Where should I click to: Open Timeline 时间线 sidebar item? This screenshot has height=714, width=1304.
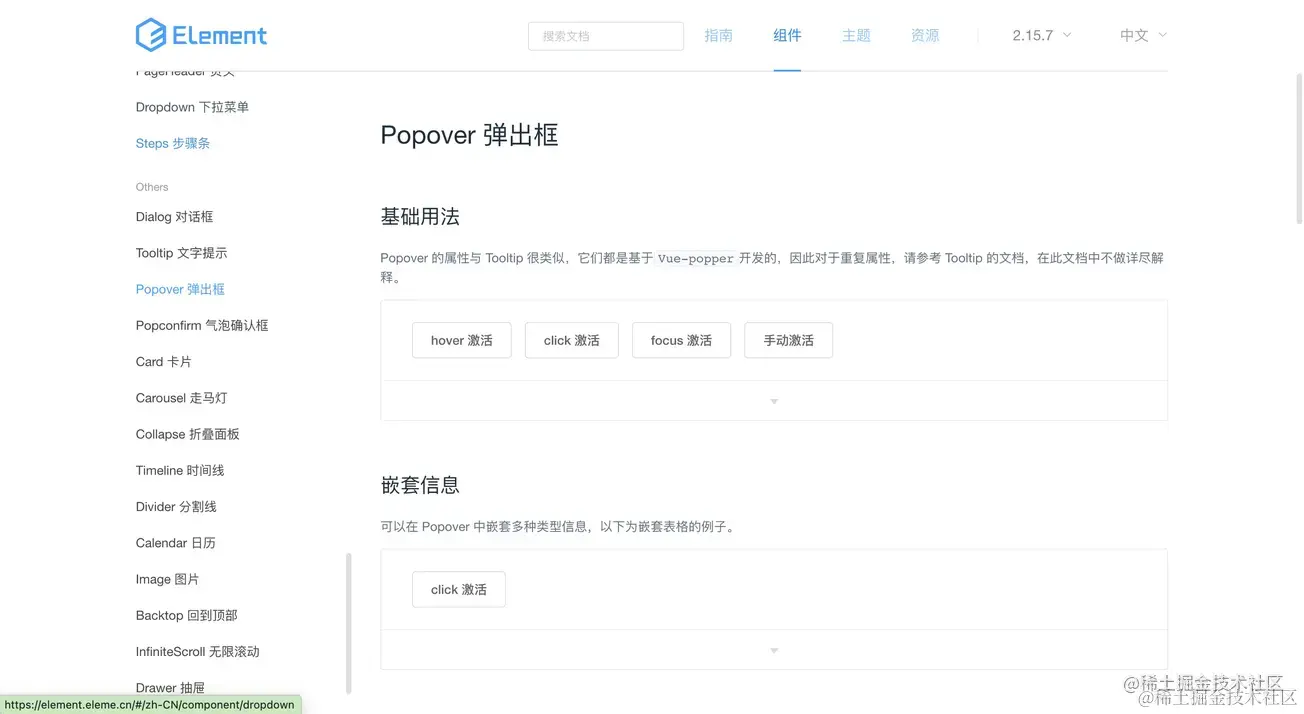coord(180,470)
